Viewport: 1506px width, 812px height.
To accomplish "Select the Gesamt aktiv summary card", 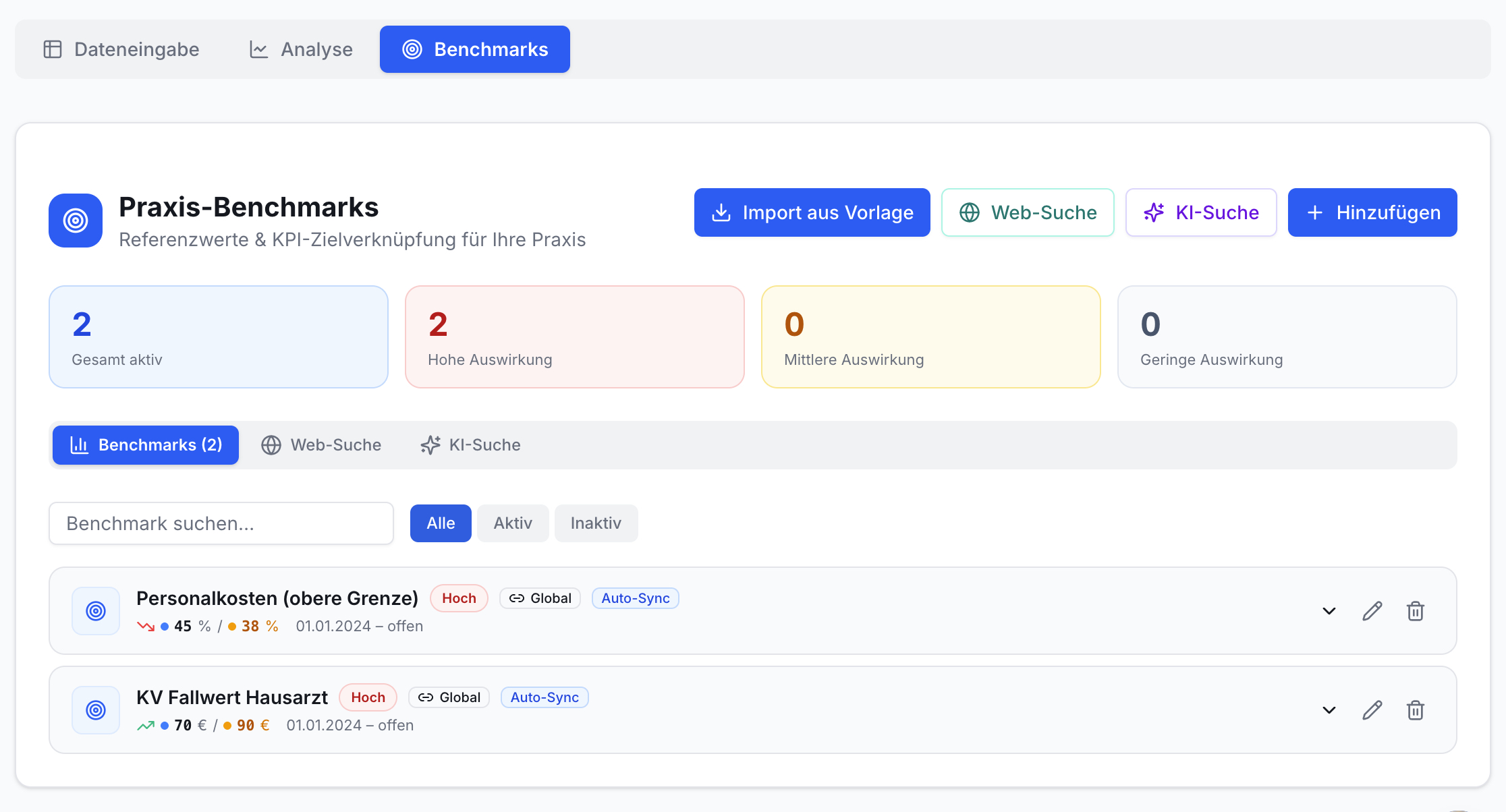I will point(219,337).
